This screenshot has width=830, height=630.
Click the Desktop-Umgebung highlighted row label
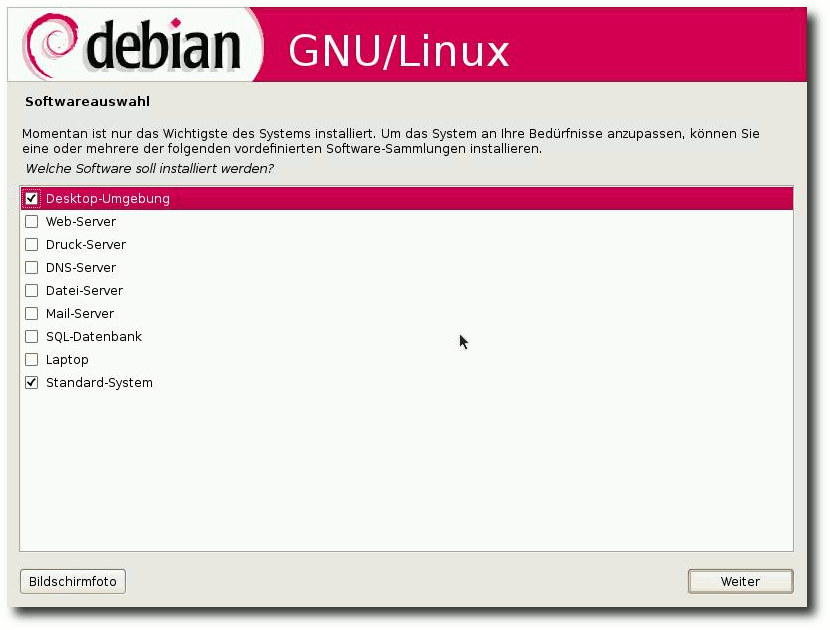107,199
